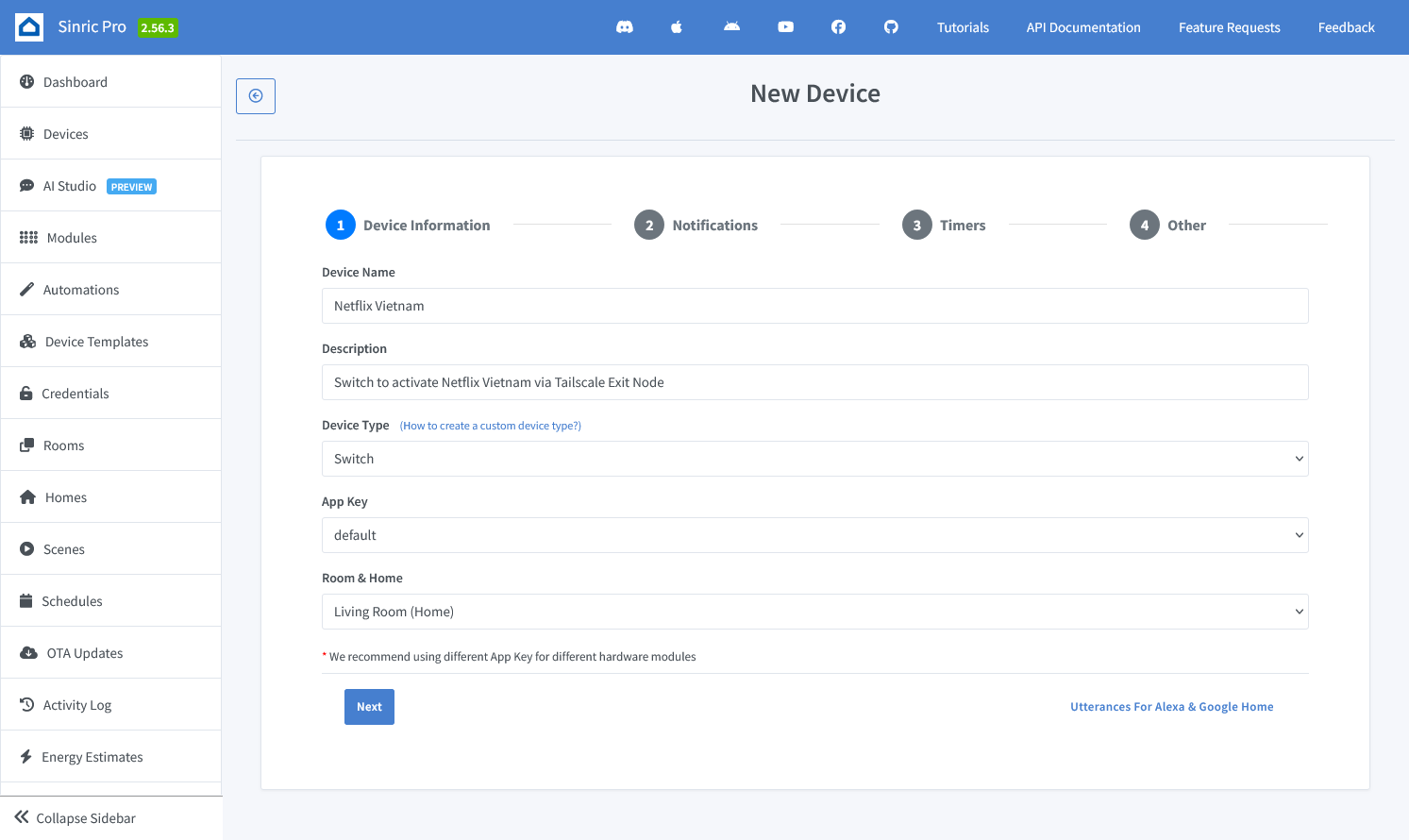Open Device Templates in sidebar
Image resolution: width=1409 pixels, height=840 pixels.
pyautogui.click(x=111, y=342)
